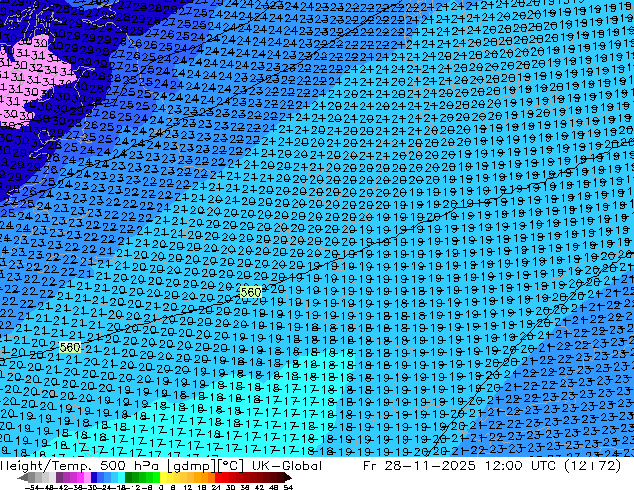Click the '(12+72)' forecast hour text

(592, 466)
